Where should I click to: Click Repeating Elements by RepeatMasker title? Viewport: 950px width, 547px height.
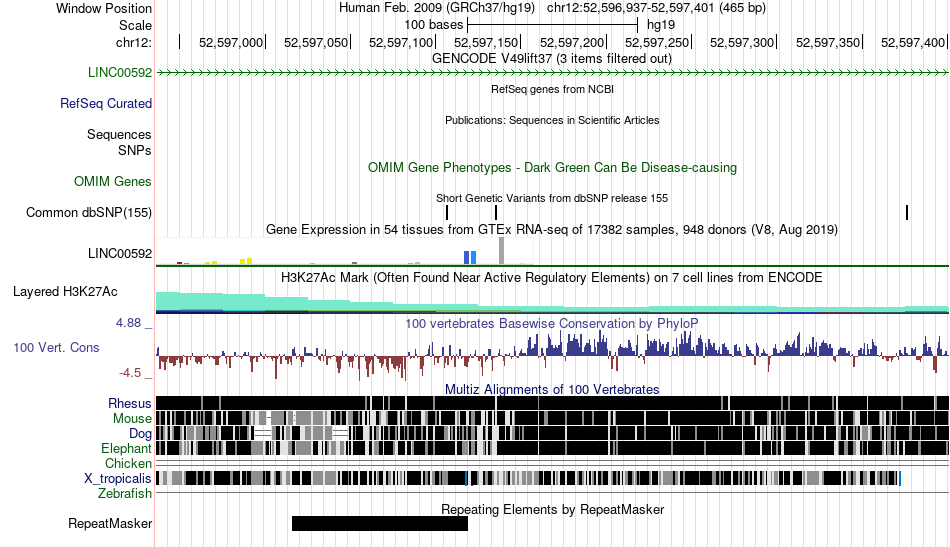(x=553, y=509)
